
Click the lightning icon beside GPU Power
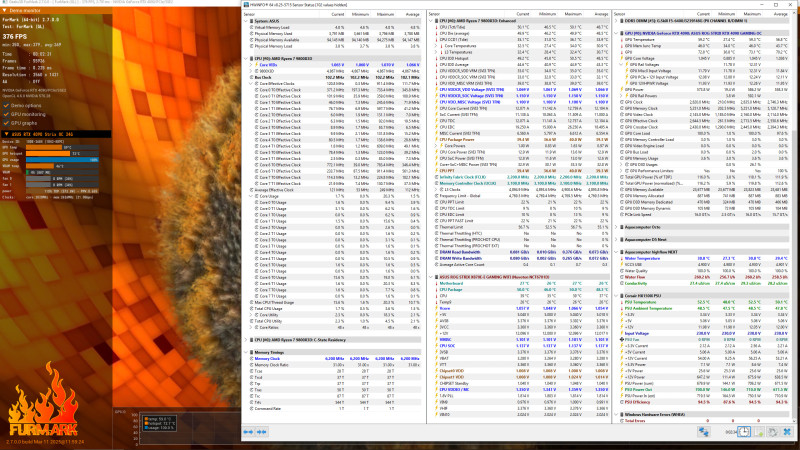click(622, 90)
